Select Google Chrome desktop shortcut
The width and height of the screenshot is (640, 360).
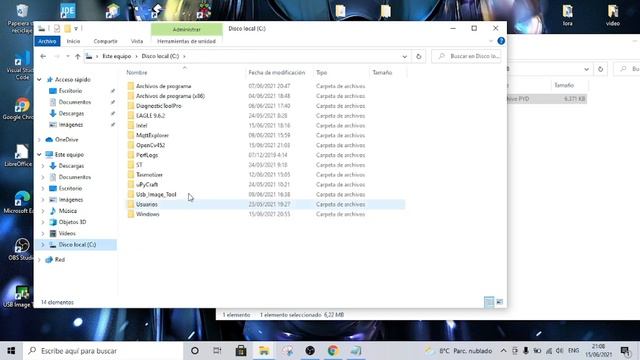(x=19, y=109)
